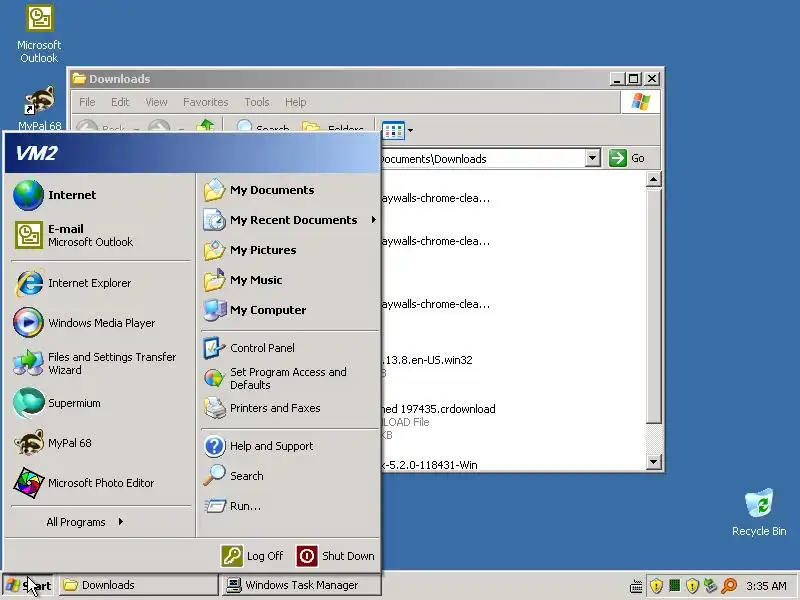
Task: Open the Favorites menu in Downloads window
Action: pos(206,102)
